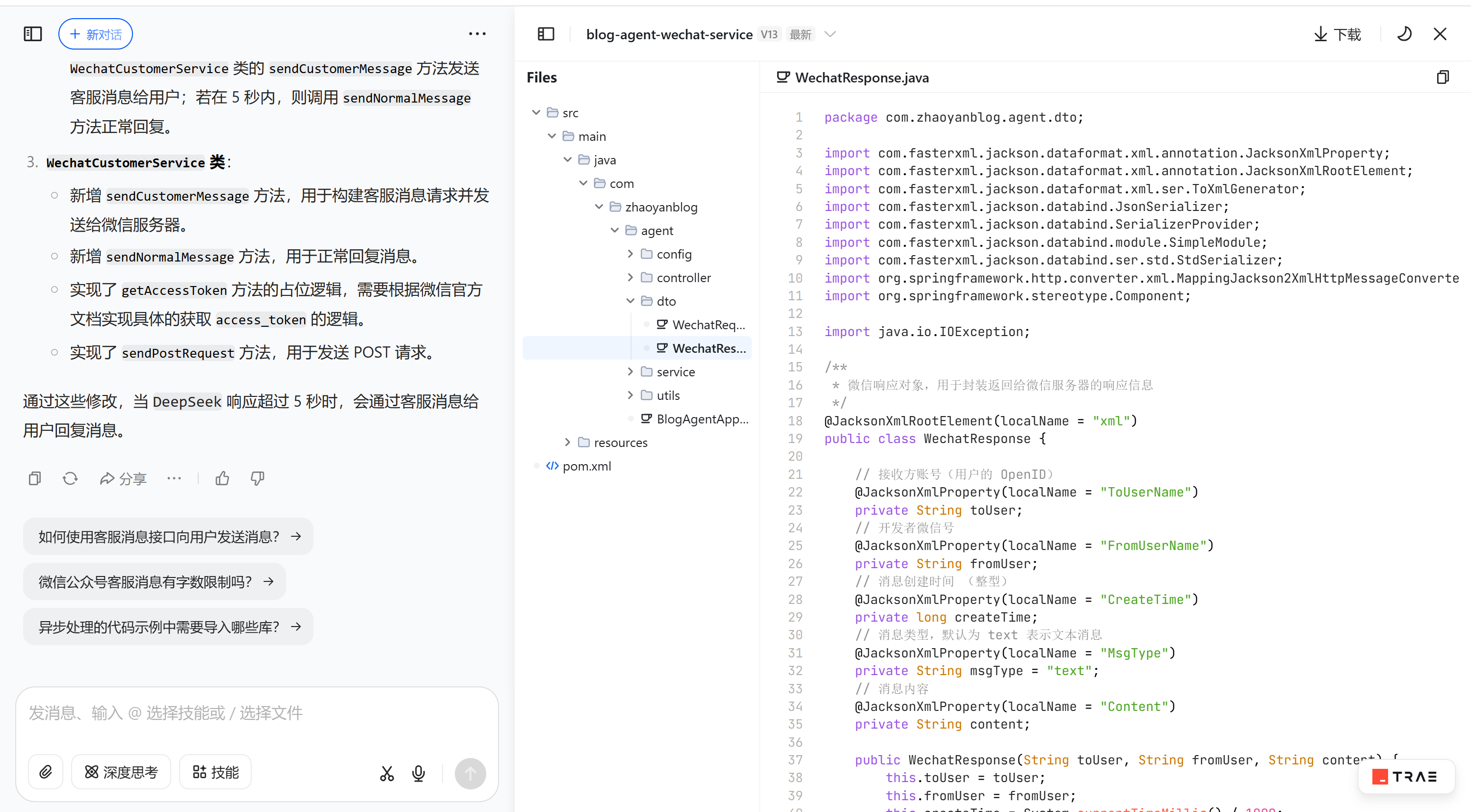This screenshot has width=1471, height=812.
Task: Like the response with thumbs up
Action: (x=223, y=478)
